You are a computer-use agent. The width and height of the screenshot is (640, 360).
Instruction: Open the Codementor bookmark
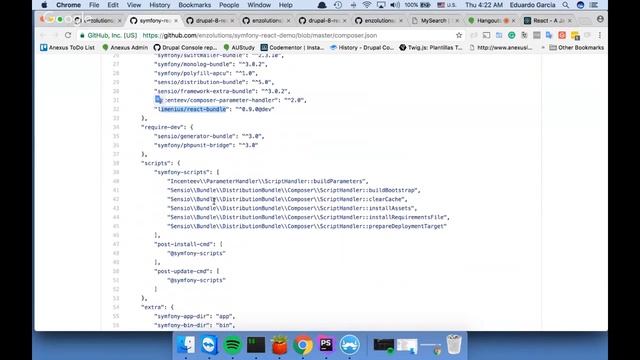pyautogui.click(x=292, y=48)
